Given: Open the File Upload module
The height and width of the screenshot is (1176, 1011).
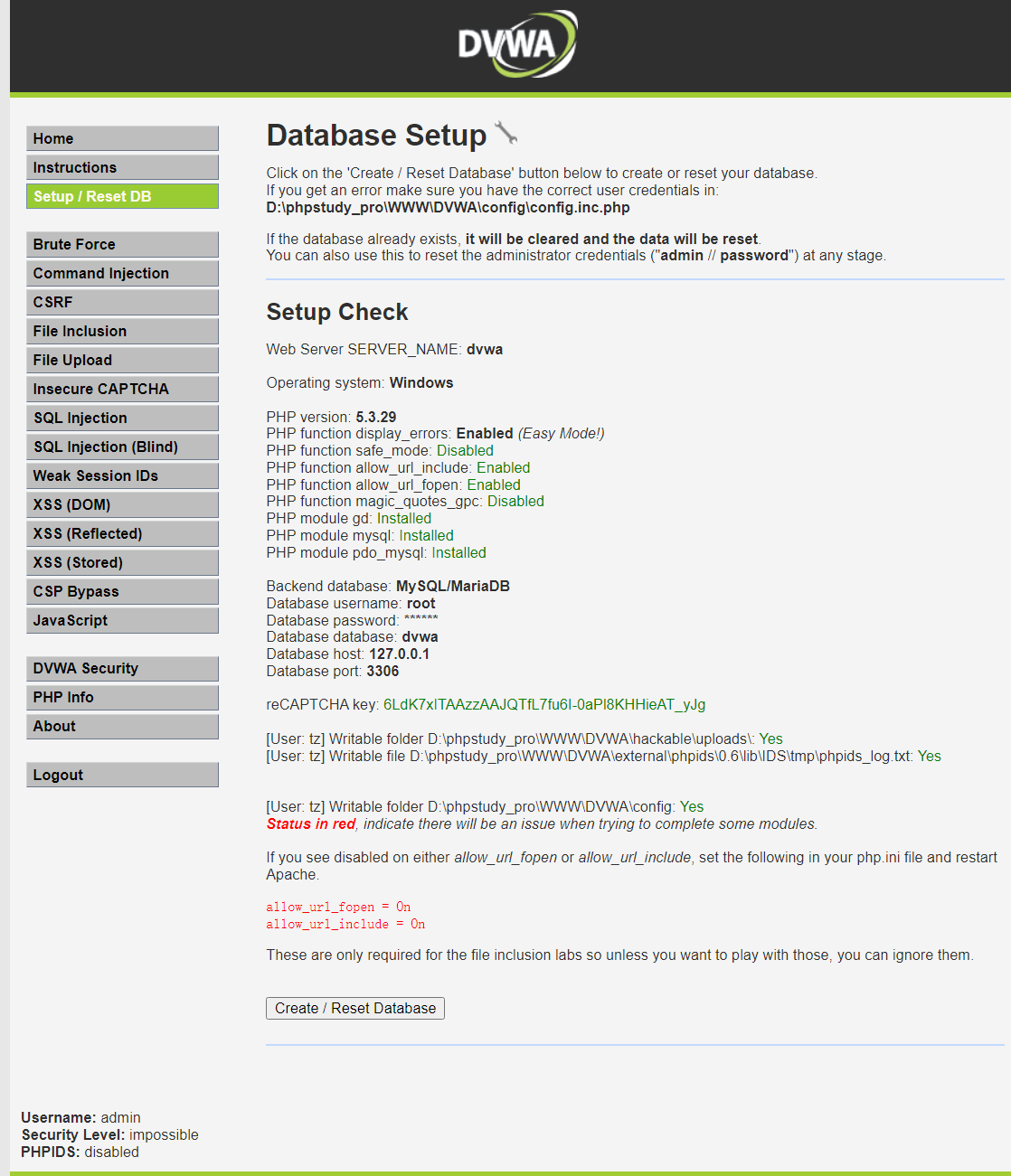Looking at the screenshot, I should [x=122, y=360].
